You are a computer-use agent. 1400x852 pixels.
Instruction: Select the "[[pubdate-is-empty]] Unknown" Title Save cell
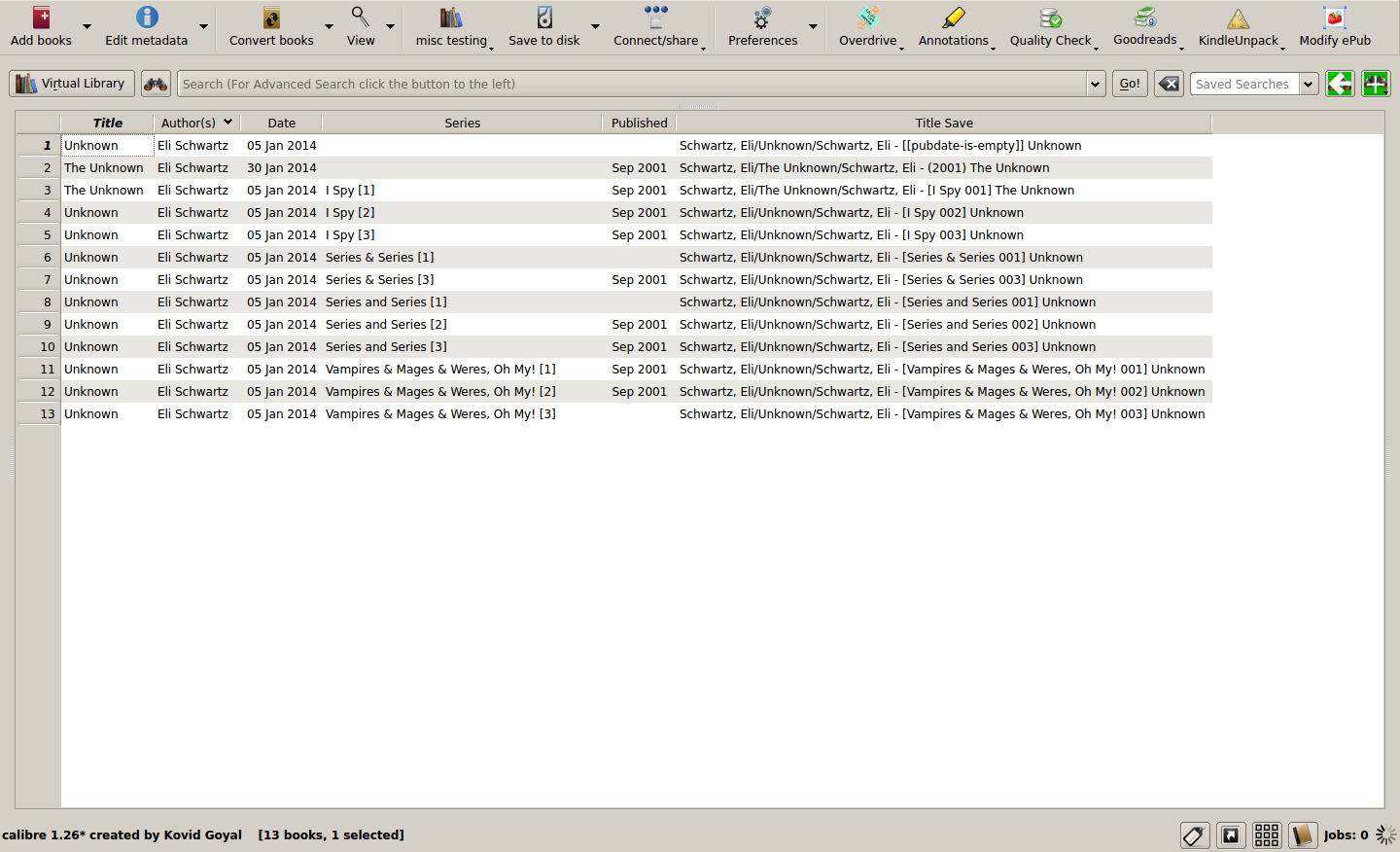tap(944, 146)
